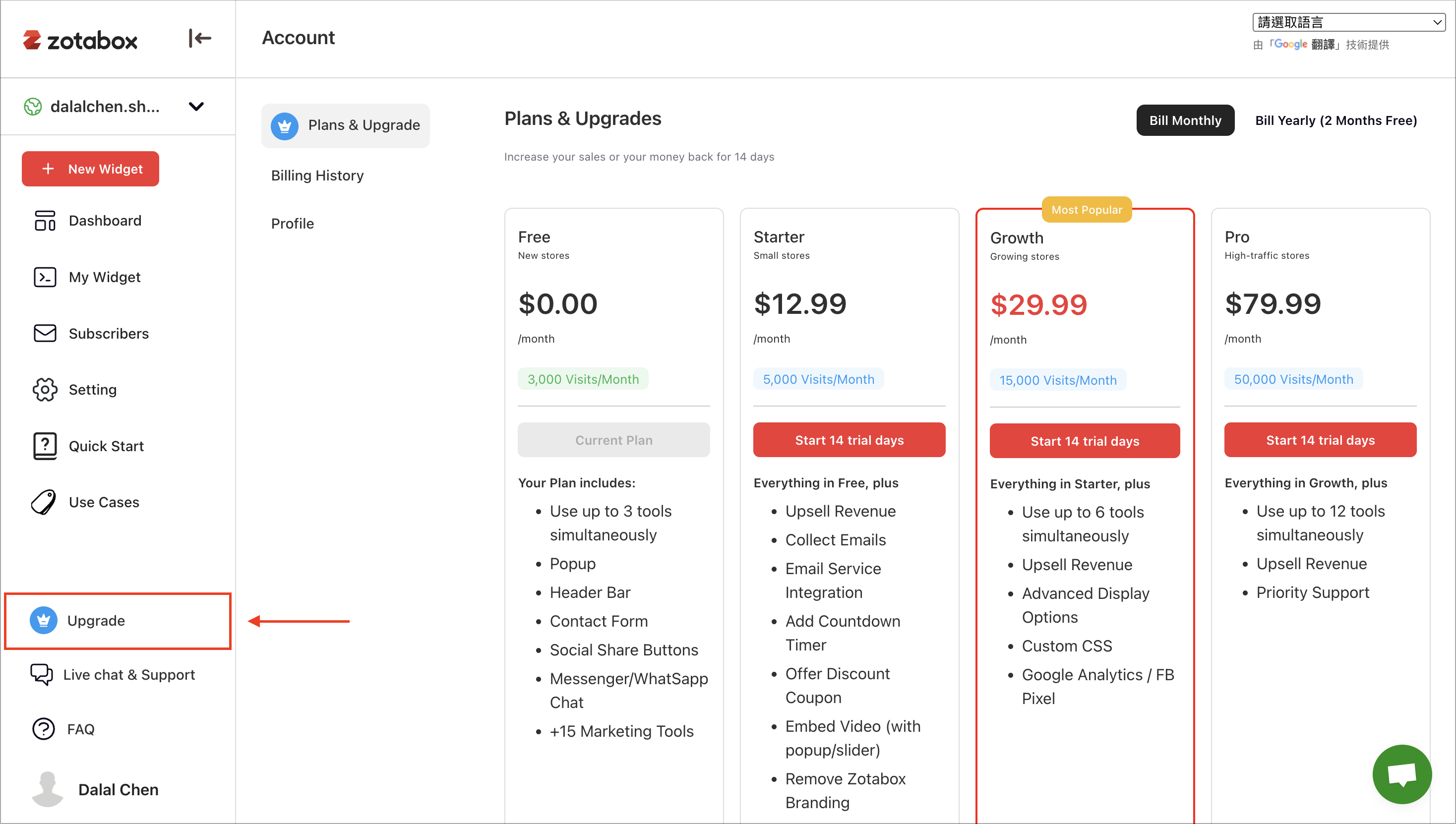Screen dimensions: 1456x824
Task: Open the Quick Start book icon
Action: coord(45,446)
